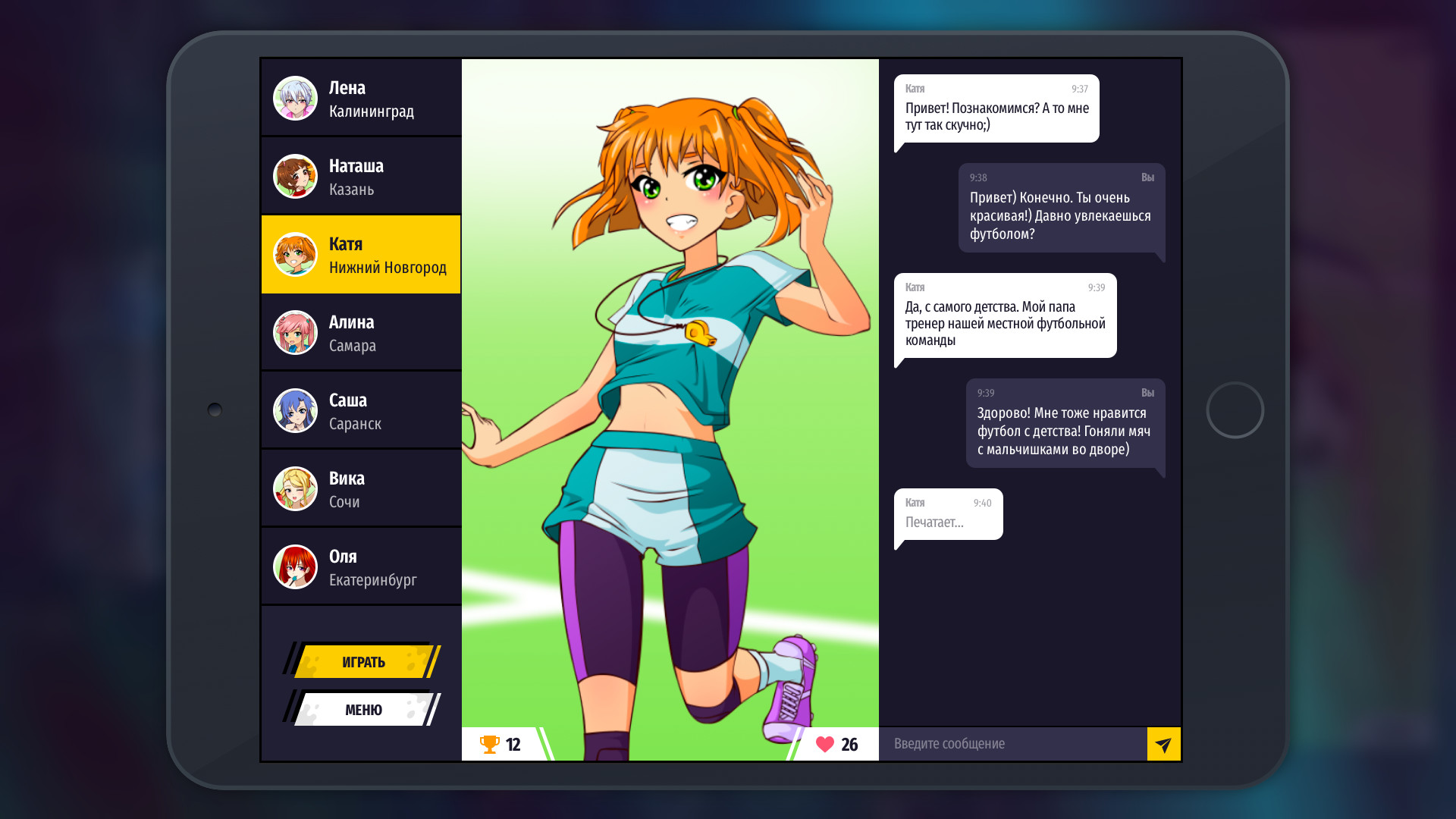Click Лена's round avatar icon
The image size is (1456, 819).
coord(295,99)
